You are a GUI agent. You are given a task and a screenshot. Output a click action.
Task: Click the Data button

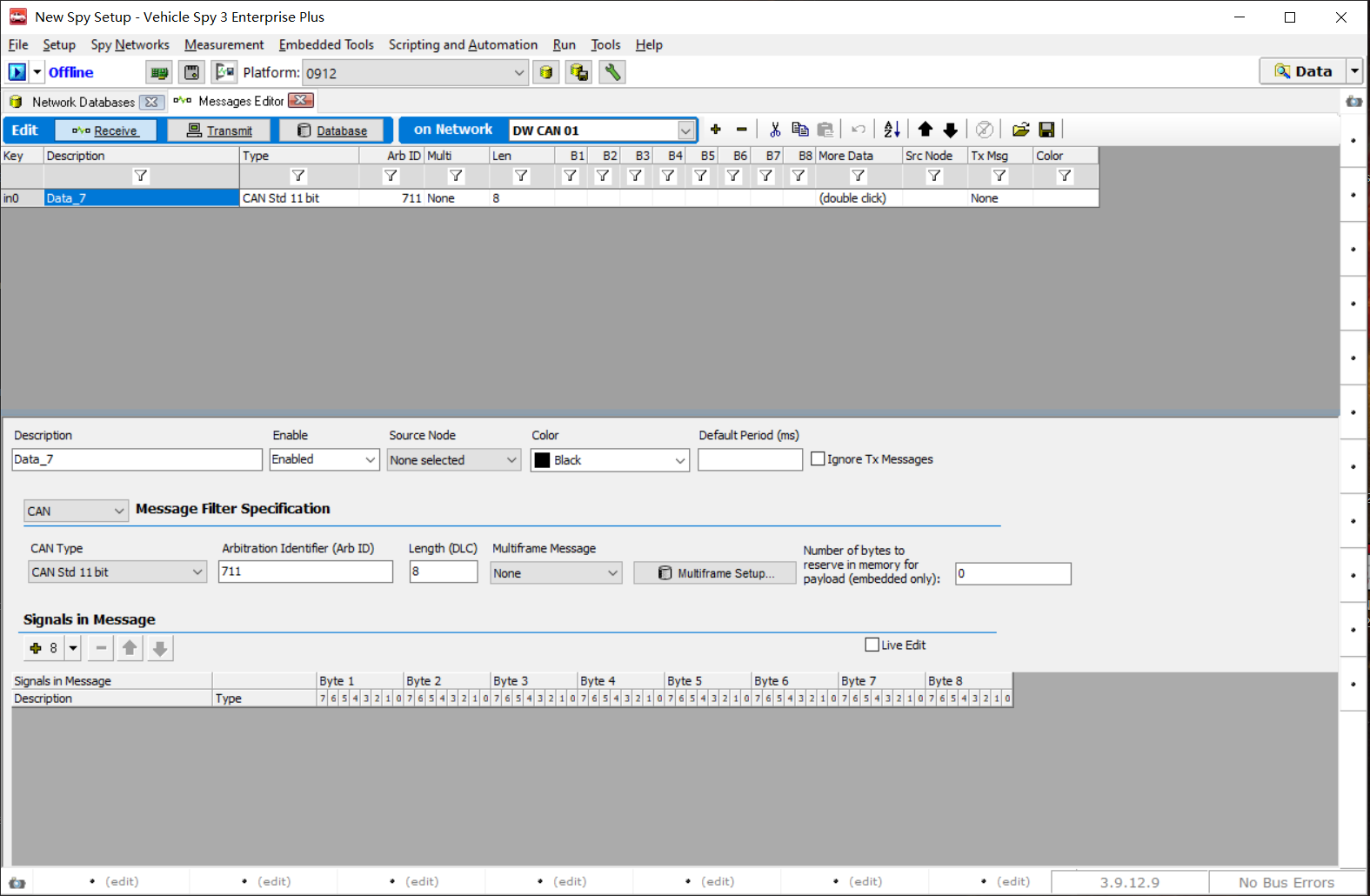tap(1303, 71)
